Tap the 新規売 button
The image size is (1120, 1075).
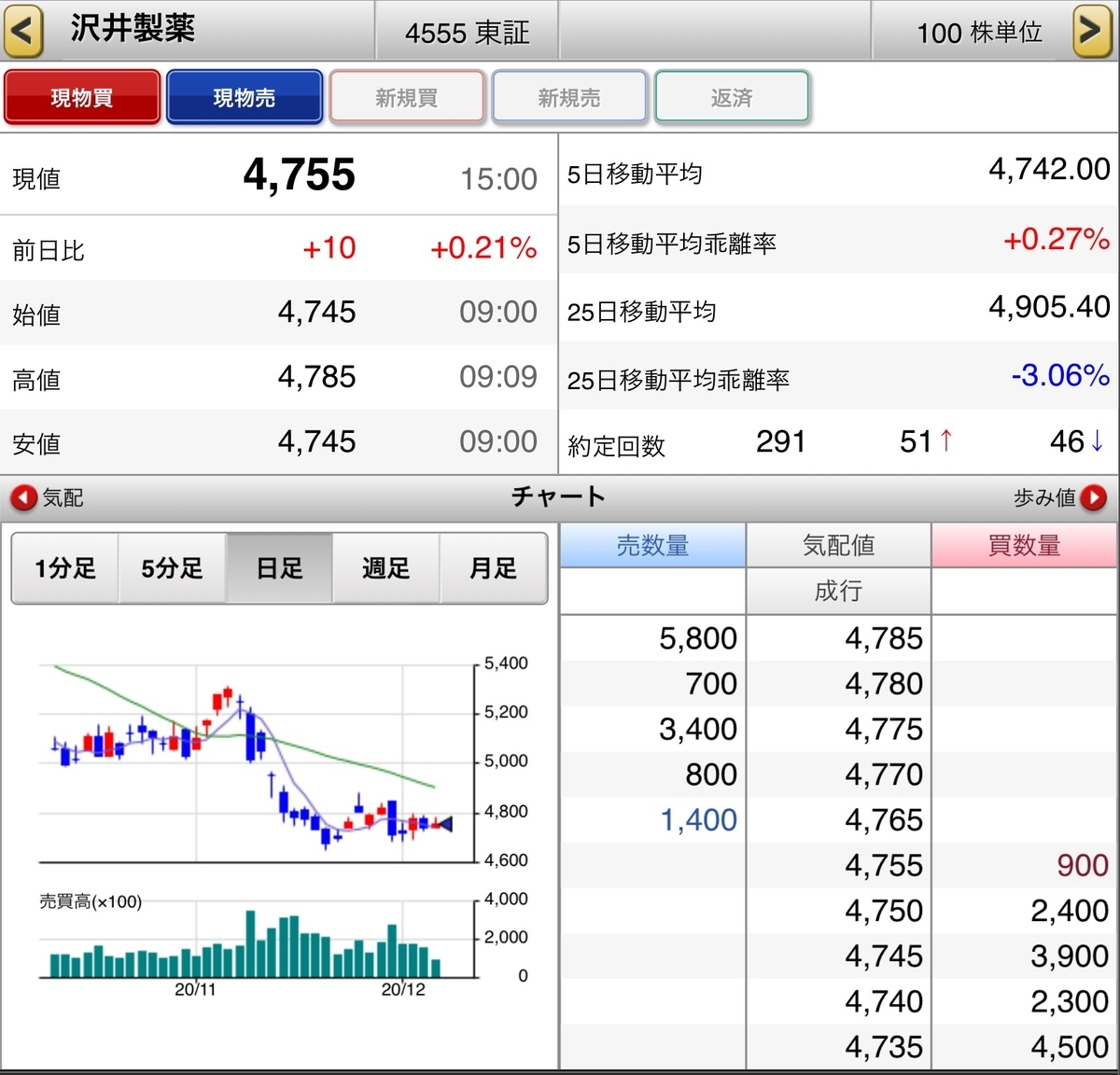click(x=569, y=97)
